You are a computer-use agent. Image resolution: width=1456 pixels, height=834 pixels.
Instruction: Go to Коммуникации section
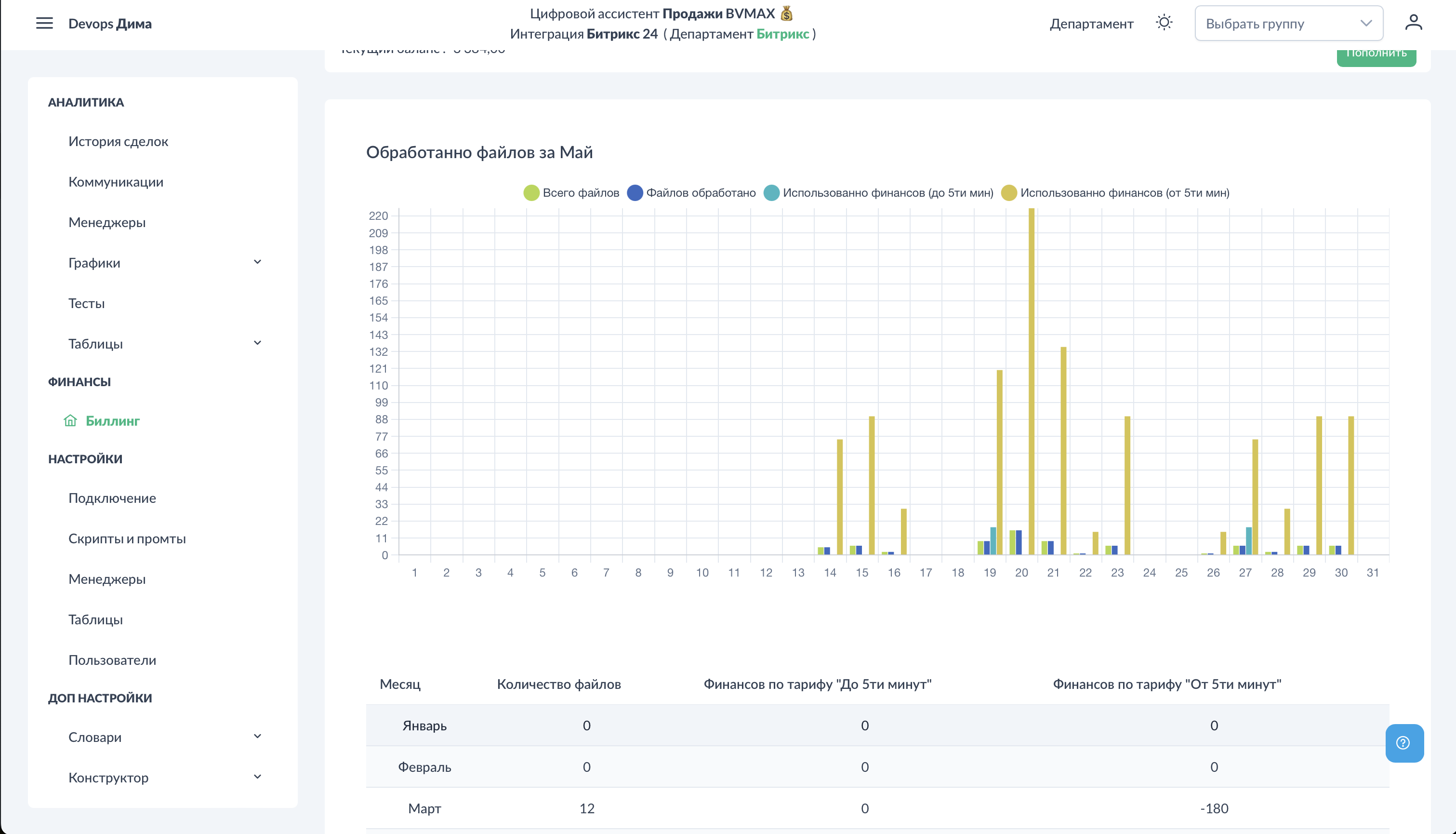pyautogui.click(x=116, y=182)
